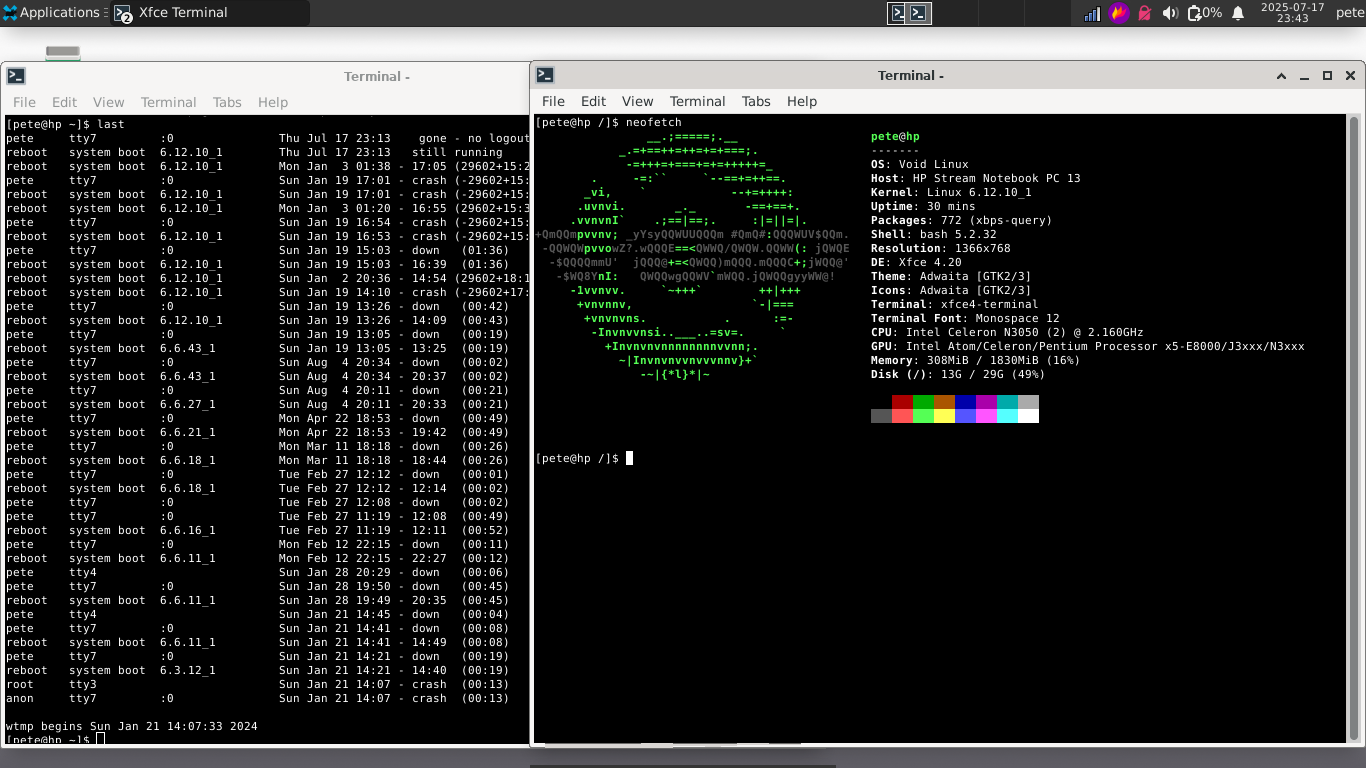Open the volume speaker icon
Image resolution: width=1366 pixels, height=768 pixels.
[1171, 13]
